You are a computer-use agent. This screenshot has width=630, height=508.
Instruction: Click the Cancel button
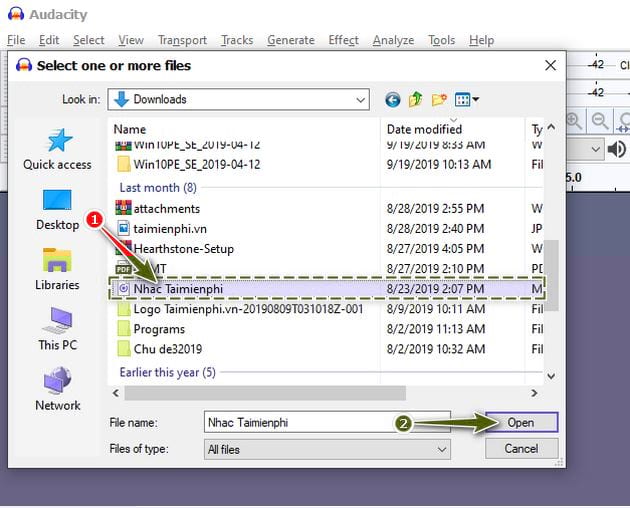522,448
